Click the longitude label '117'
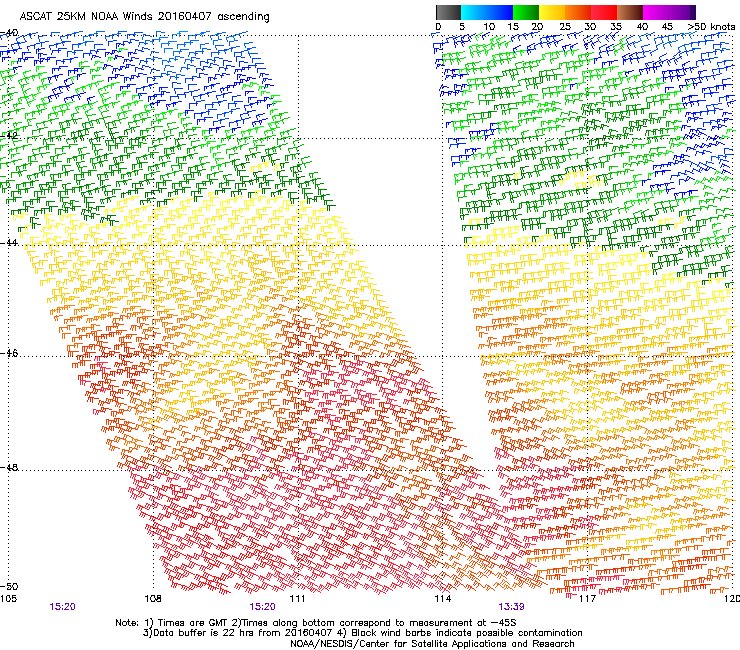This screenshot has height=650, width=740. coord(587,599)
